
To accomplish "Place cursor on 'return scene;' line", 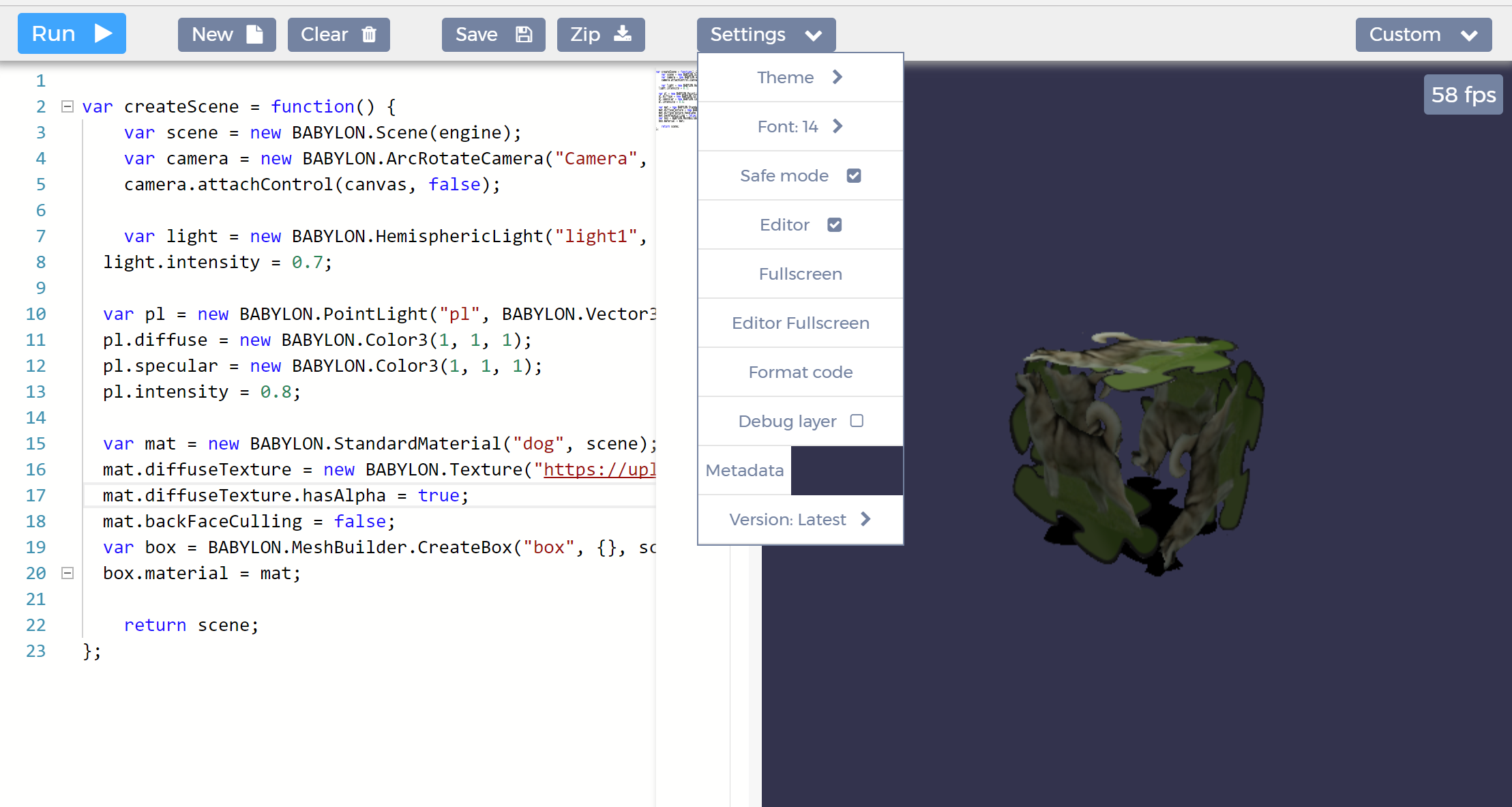I will tap(192, 625).
